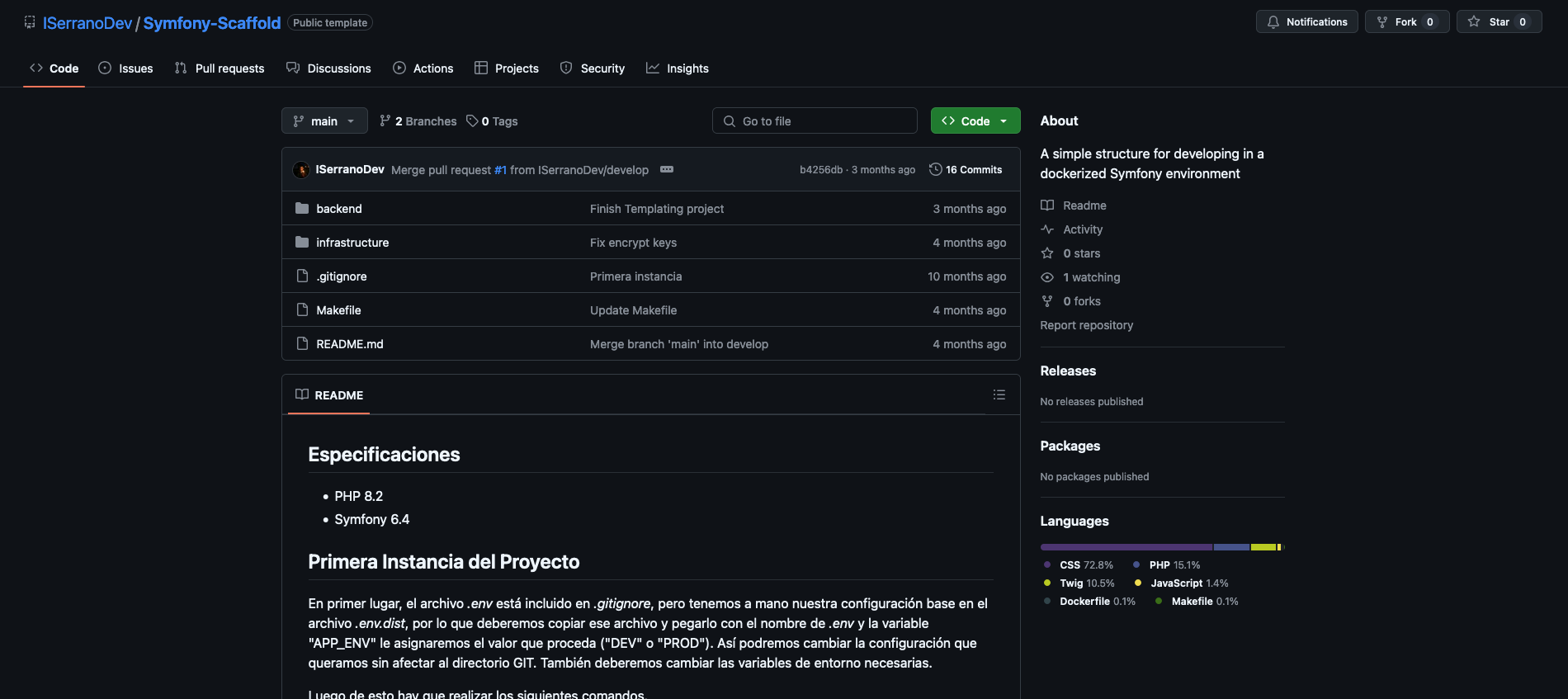Open commit hash b4256db
1568x699 pixels.
[821, 170]
